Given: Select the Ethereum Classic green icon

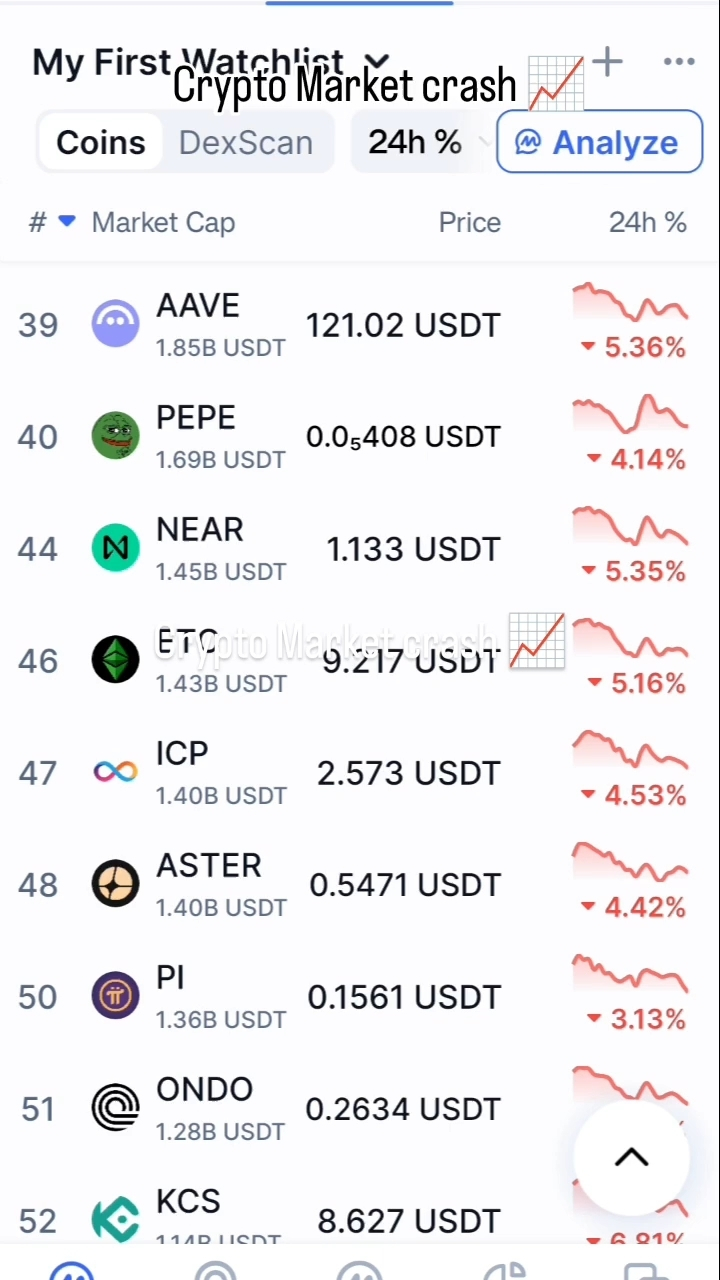Looking at the screenshot, I should [x=115, y=661].
